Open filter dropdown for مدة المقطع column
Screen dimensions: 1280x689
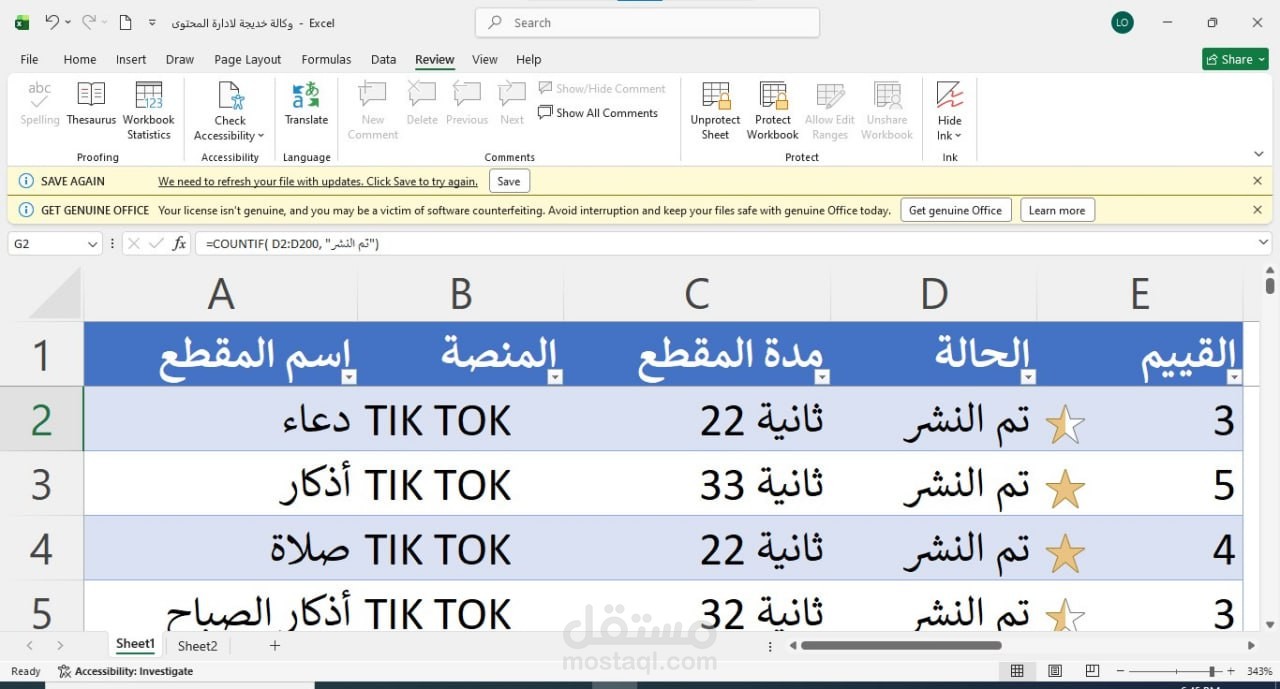coord(822,376)
